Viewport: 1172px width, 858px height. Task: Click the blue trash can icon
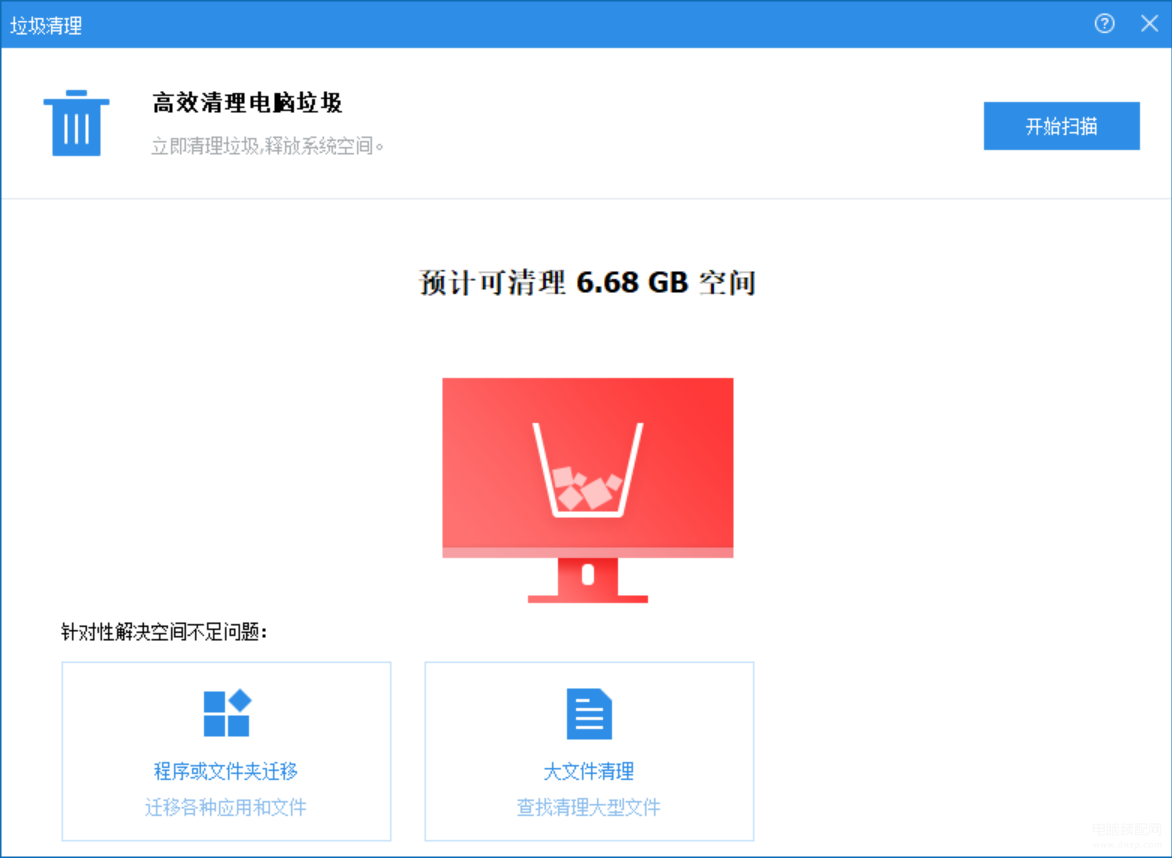click(76, 123)
